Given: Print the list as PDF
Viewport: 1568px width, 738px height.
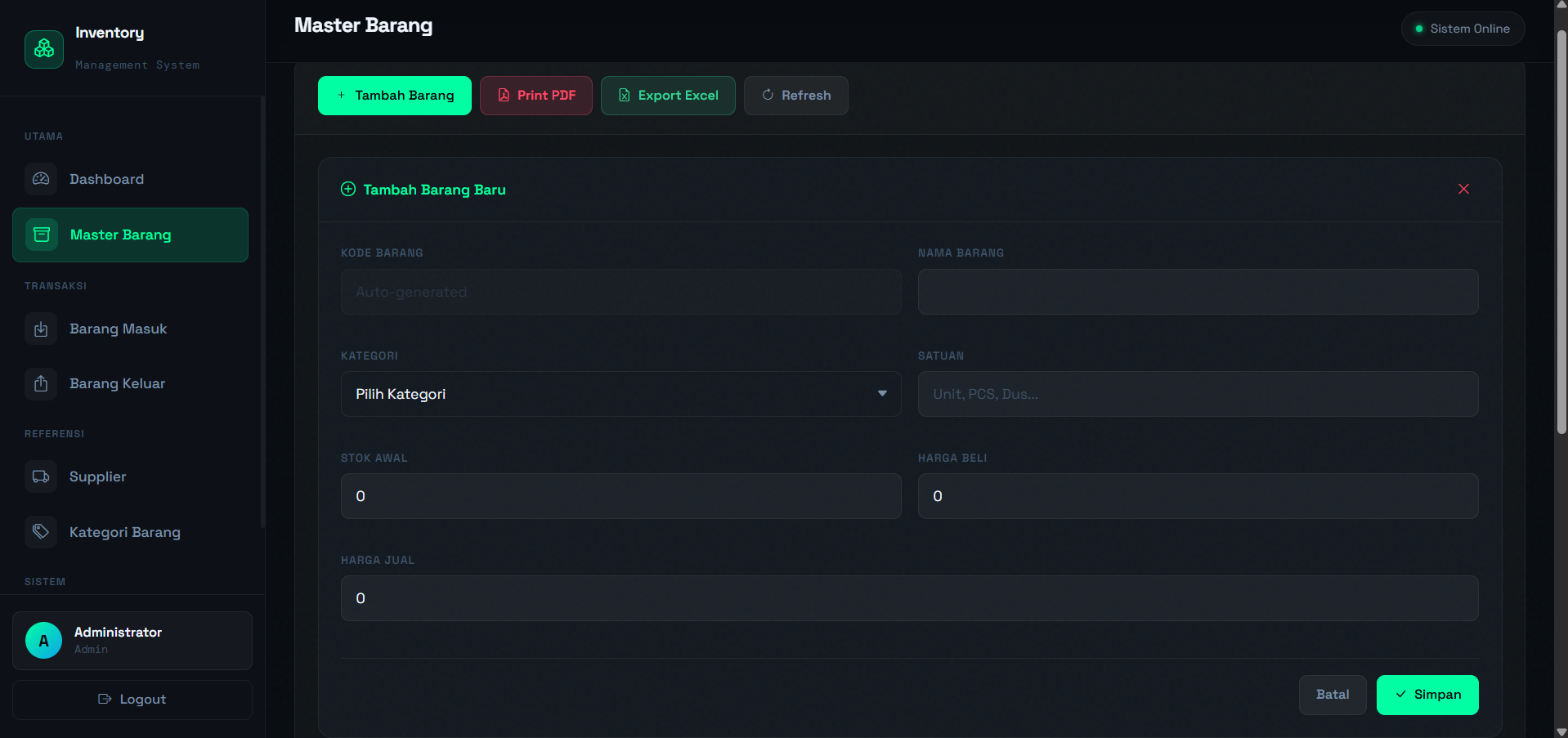Looking at the screenshot, I should (536, 96).
